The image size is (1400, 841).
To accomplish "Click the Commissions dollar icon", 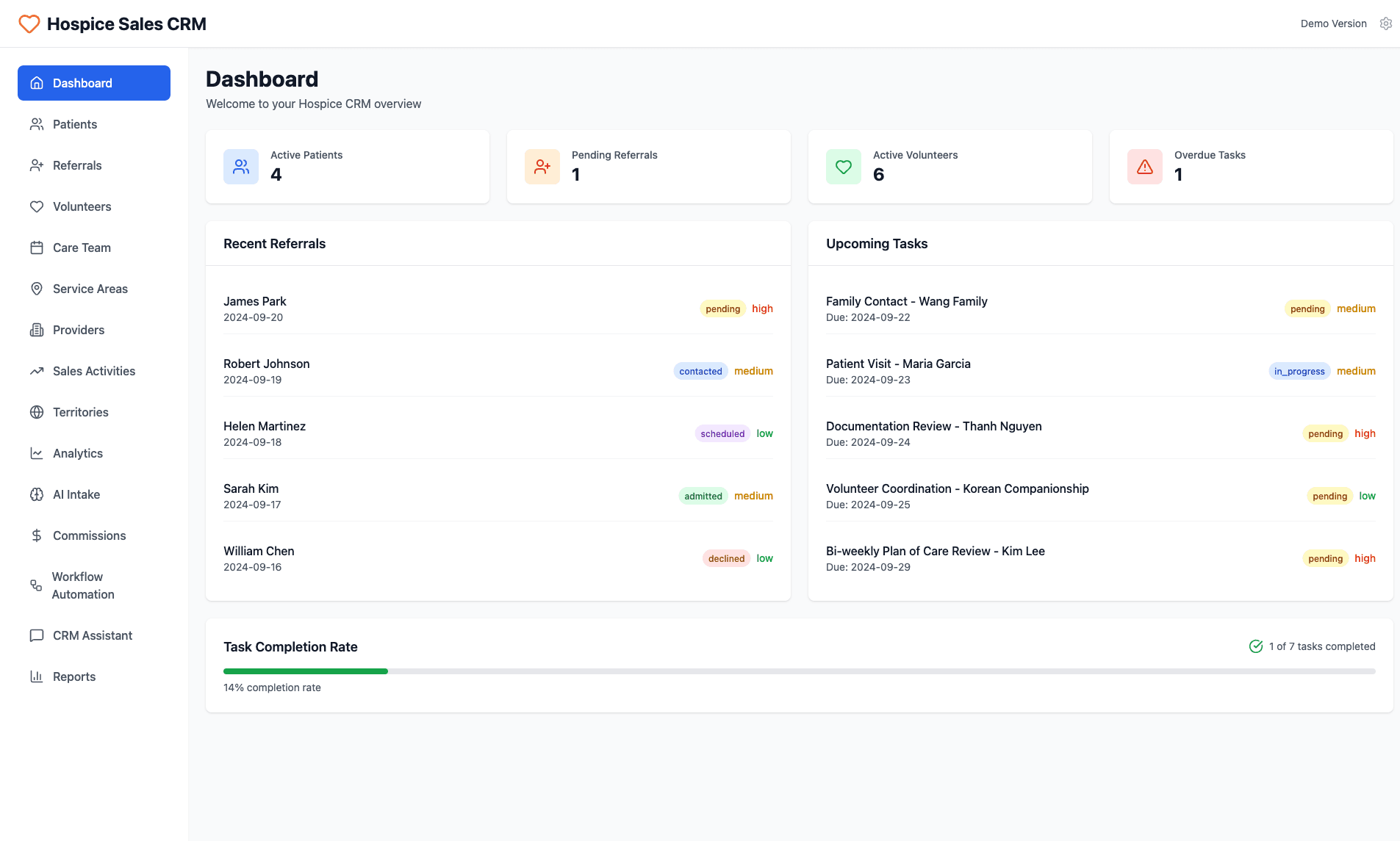I will tap(36, 535).
